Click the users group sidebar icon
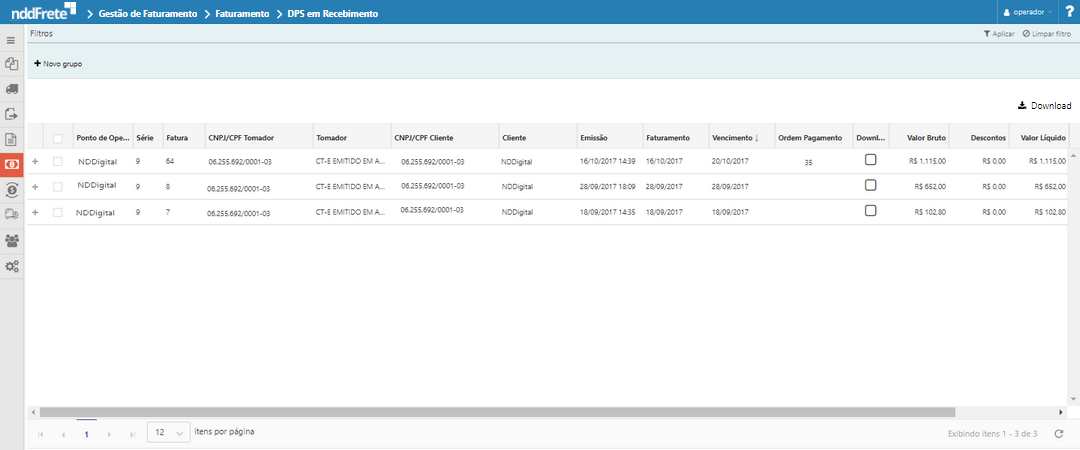The height and width of the screenshot is (450, 1080). [11, 241]
